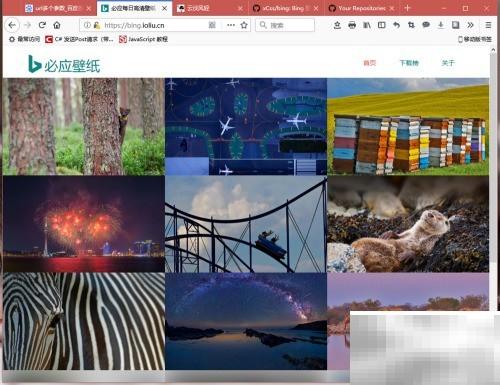Print the page using the printer icon
500x385 pixels.
(x=352, y=25)
